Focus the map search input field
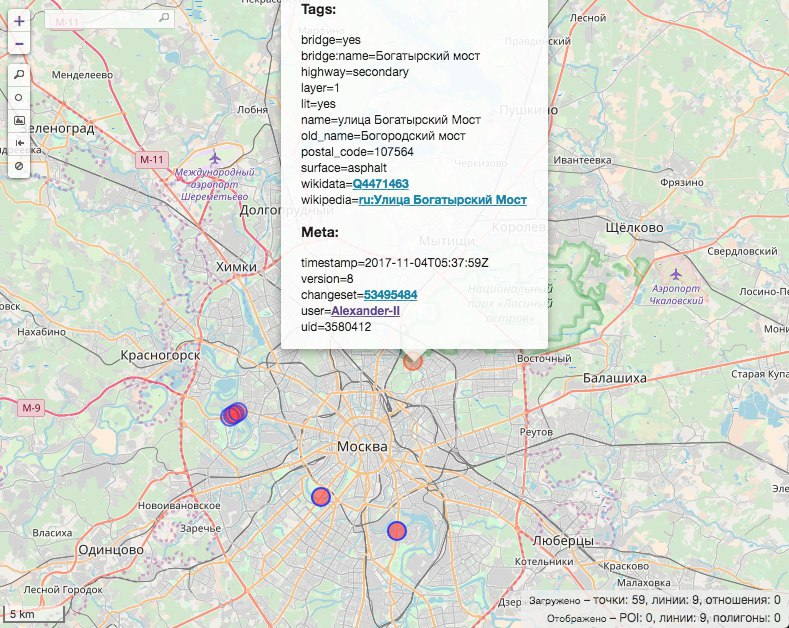 pos(110,19)
